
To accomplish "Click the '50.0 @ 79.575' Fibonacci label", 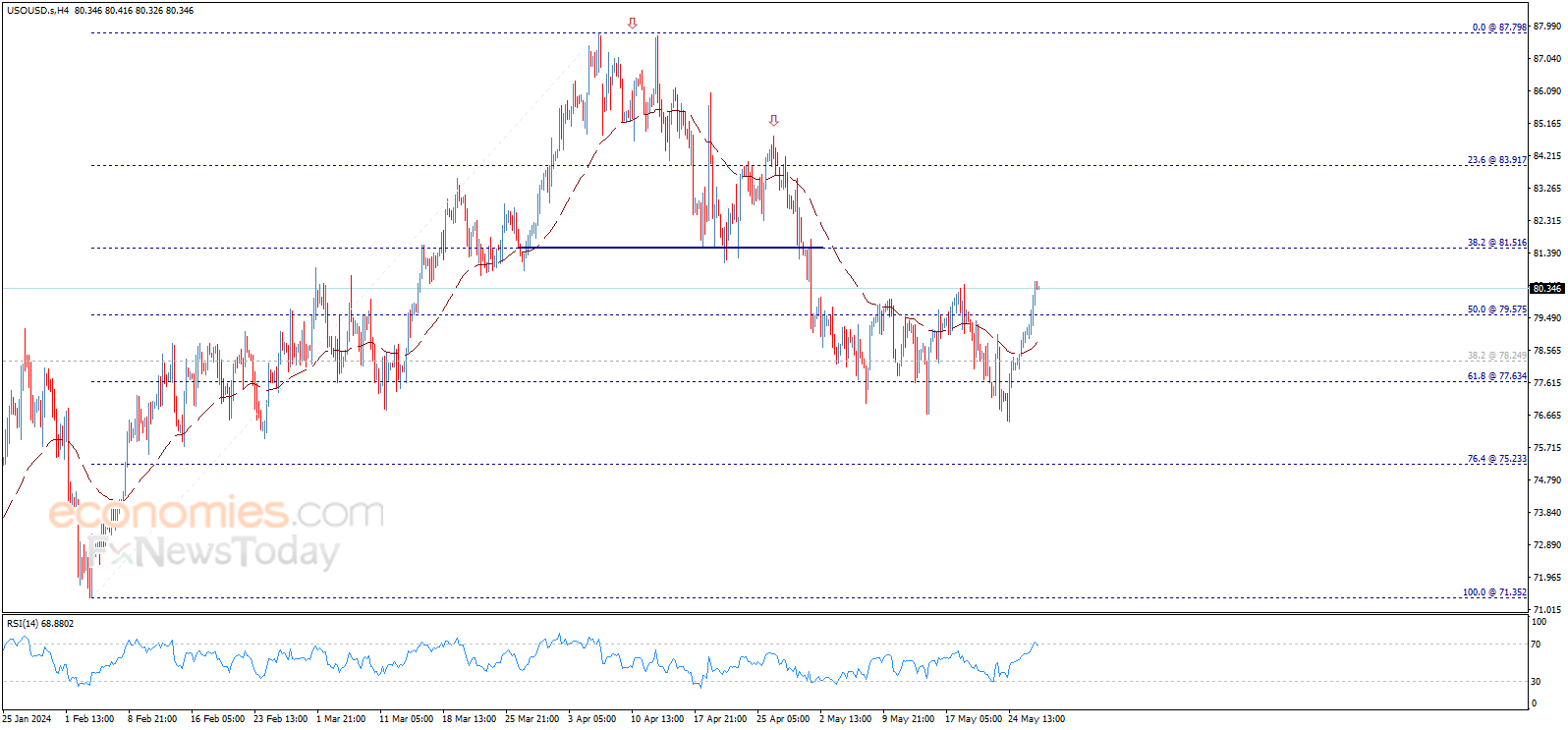I will [x=1497, y=309].
